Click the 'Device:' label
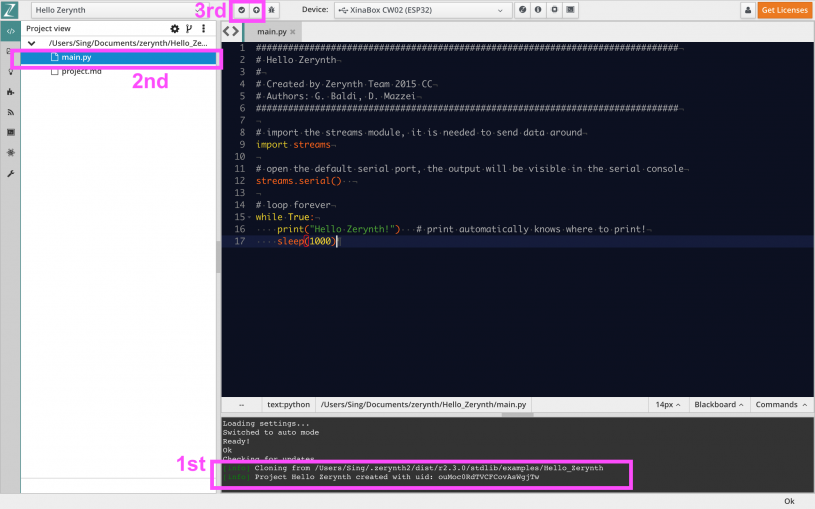 315,9
